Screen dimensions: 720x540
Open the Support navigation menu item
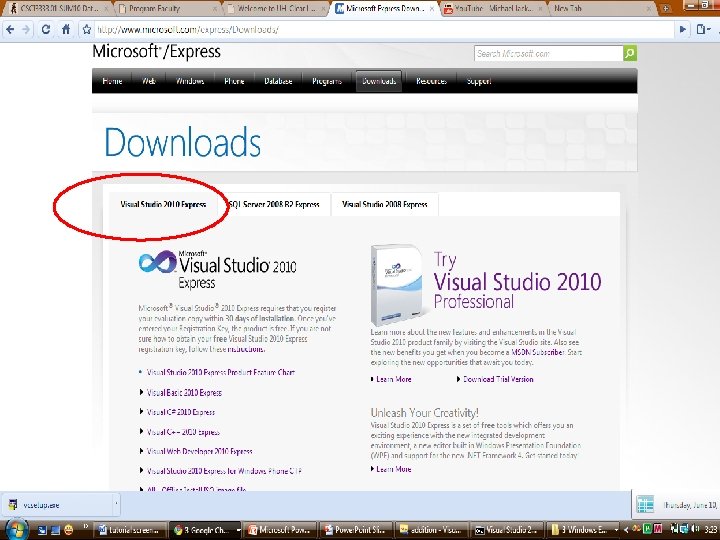click(x=479, y=81)
